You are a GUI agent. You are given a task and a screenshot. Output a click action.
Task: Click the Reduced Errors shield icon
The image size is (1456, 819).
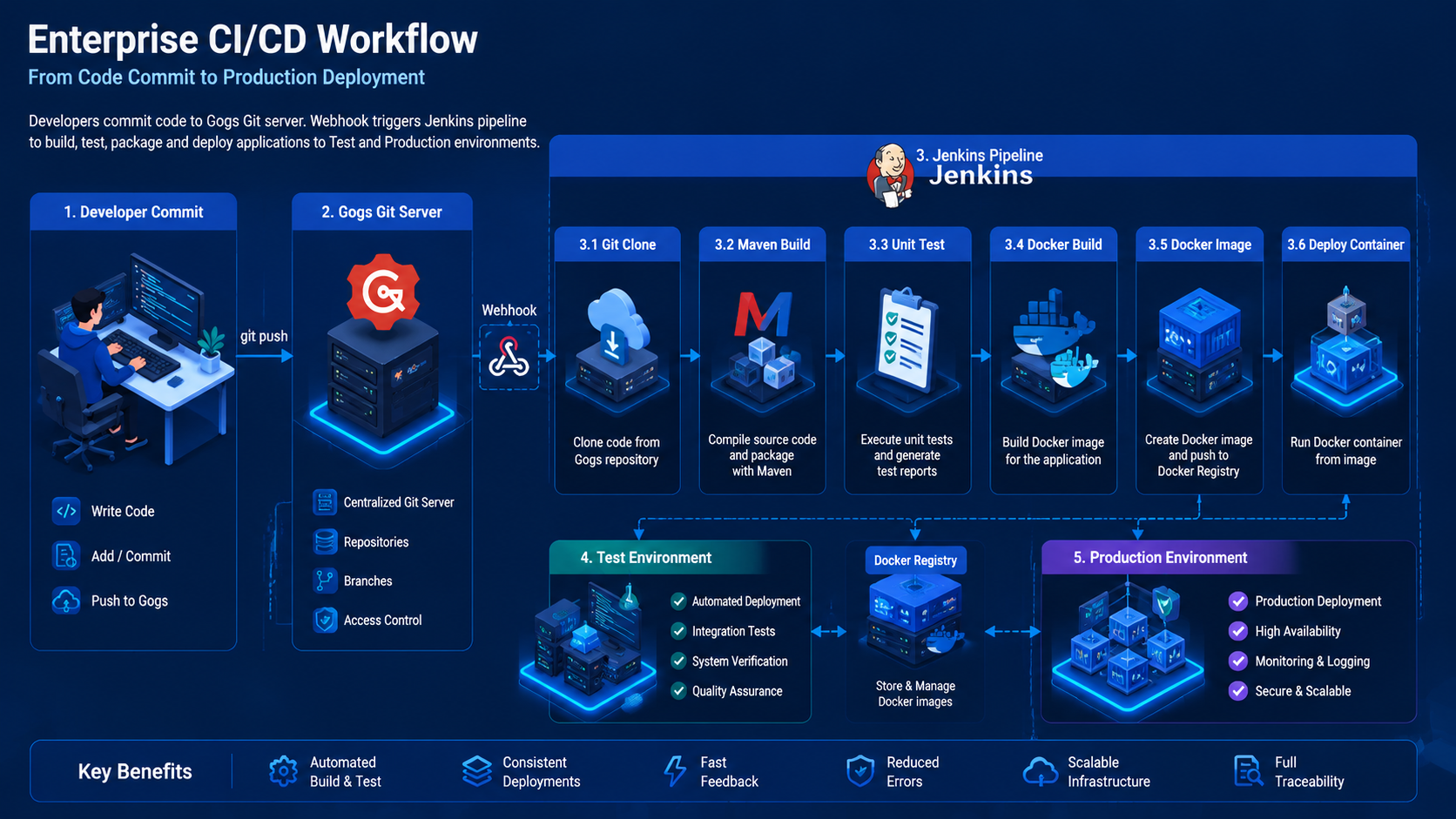coord(860,771)
